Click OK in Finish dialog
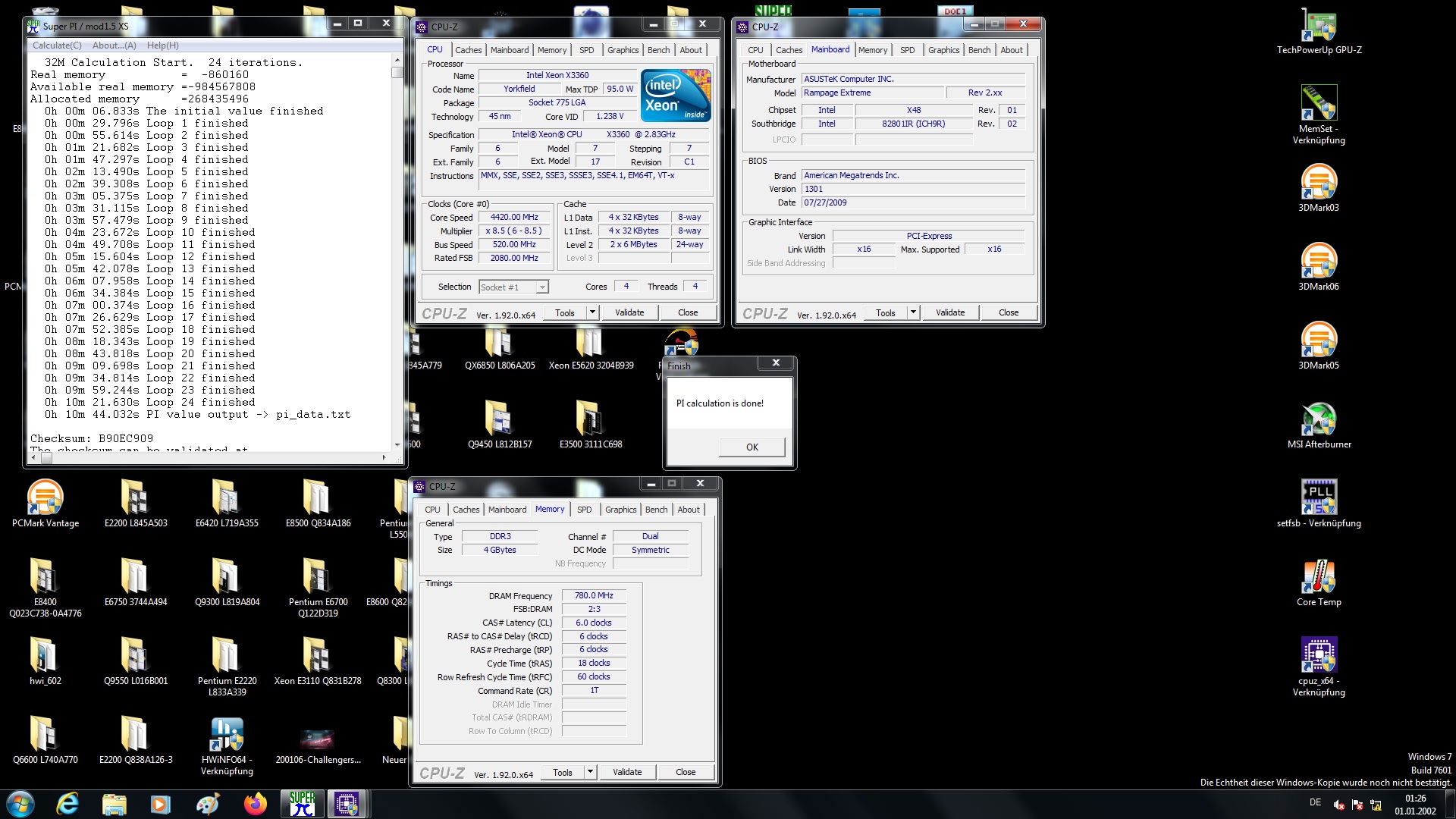 [x=752, y=447]
